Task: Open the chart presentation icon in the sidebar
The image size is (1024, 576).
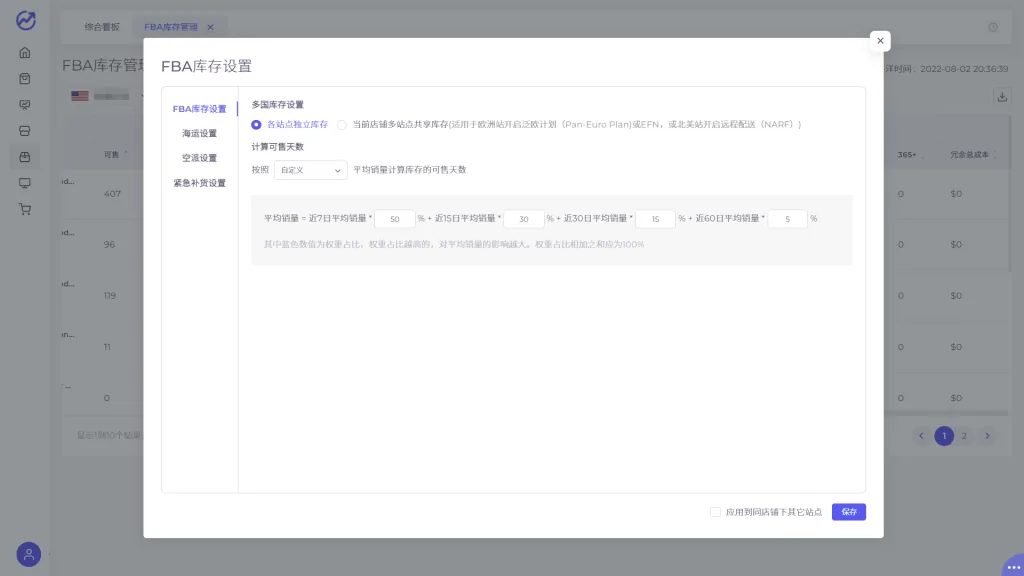Action: pos(25,105)
